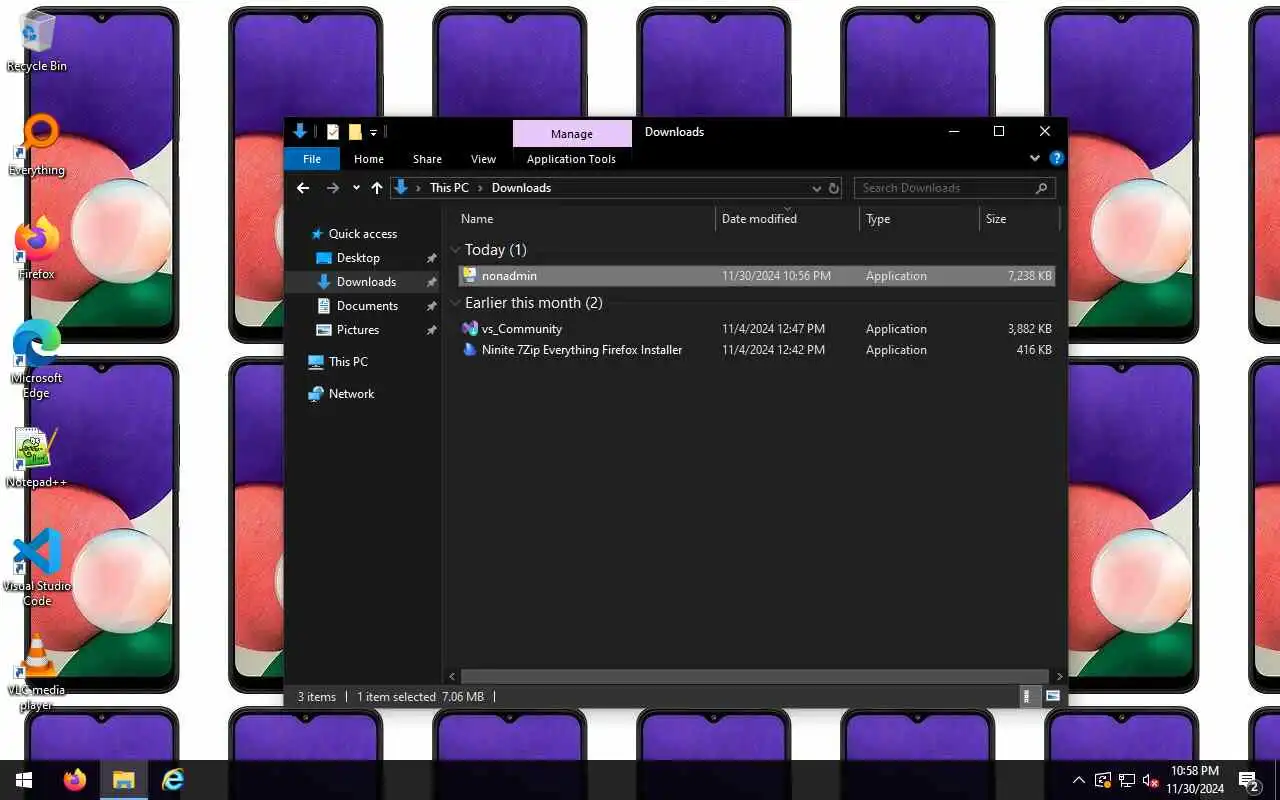Open Visual Studio Code desktop shortcut
1280x800 pixels.
(37, 568)
